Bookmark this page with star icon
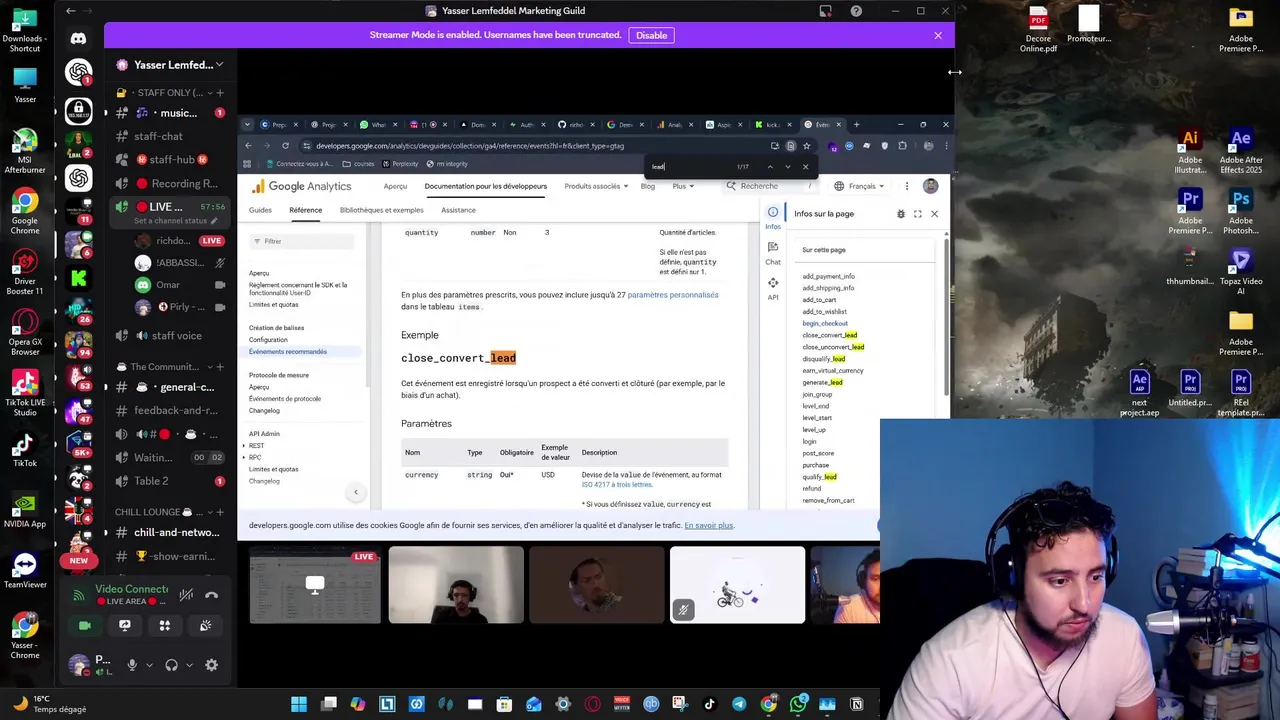Screen dimensions: 1280x720 click(806, 146)
